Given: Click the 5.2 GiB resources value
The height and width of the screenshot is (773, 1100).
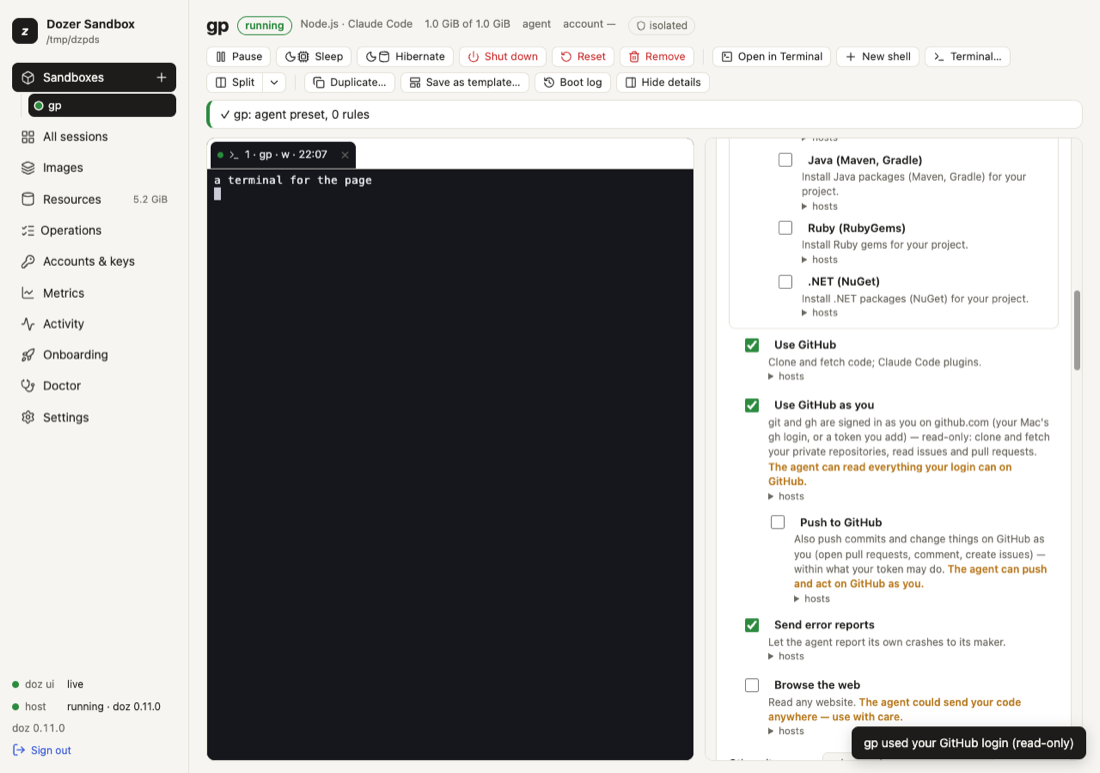Looking at the screenshot, I should 150,199.
